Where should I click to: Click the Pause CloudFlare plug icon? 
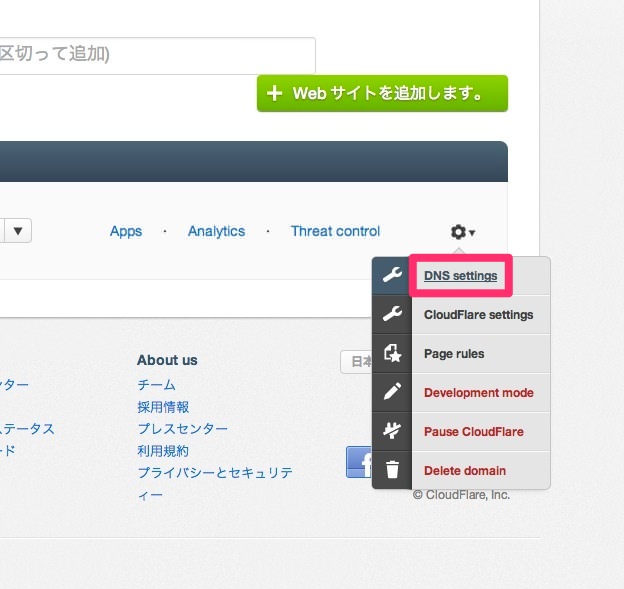[x=392, y=431]
